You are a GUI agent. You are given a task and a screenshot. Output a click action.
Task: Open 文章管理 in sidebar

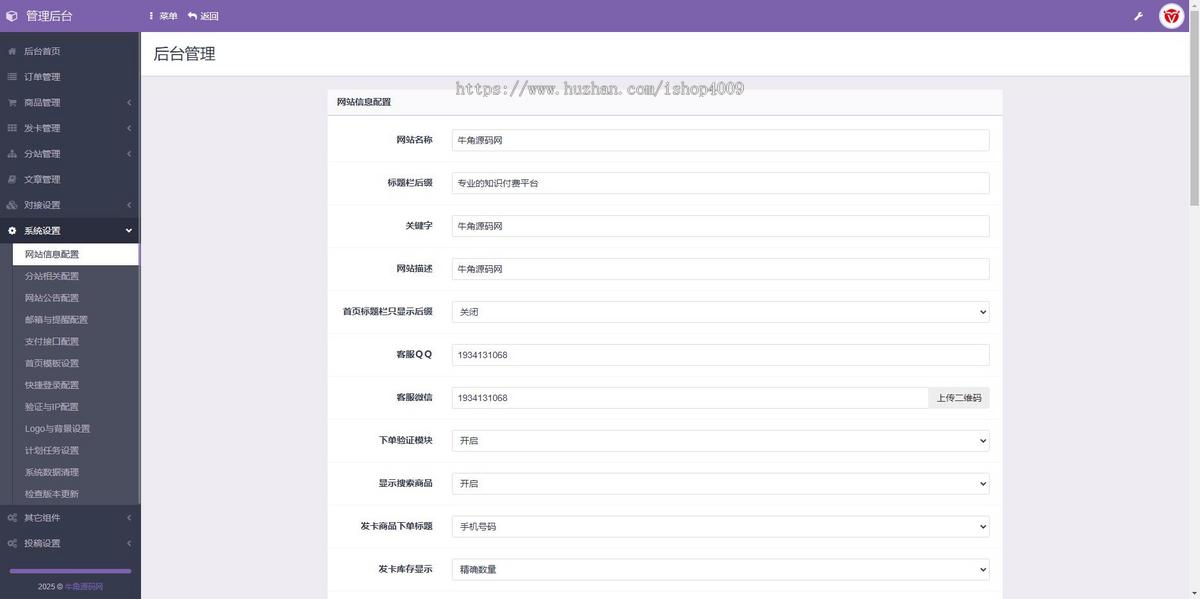coord(70,179)
